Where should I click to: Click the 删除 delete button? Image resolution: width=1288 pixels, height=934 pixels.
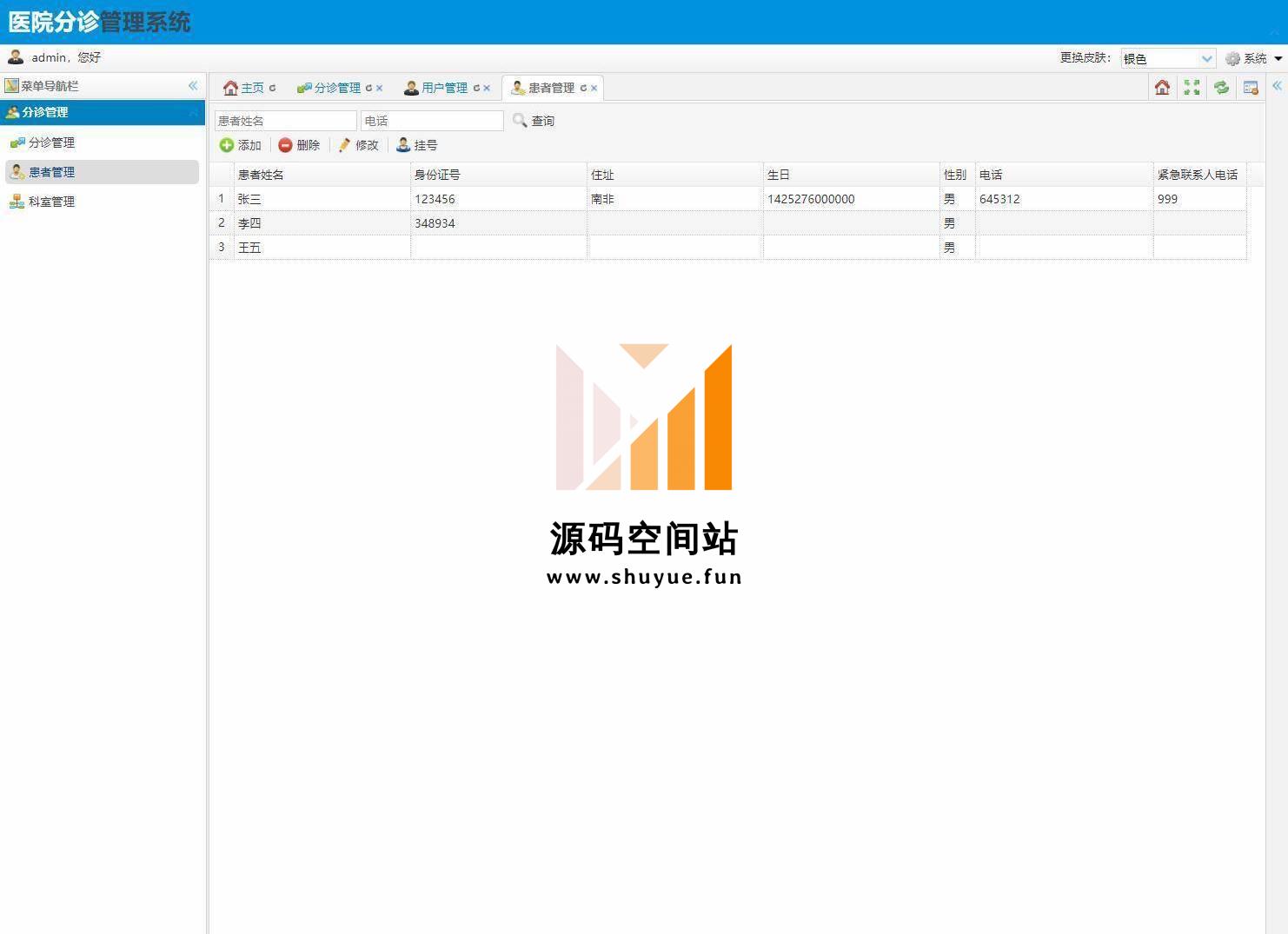click(299, 145)
